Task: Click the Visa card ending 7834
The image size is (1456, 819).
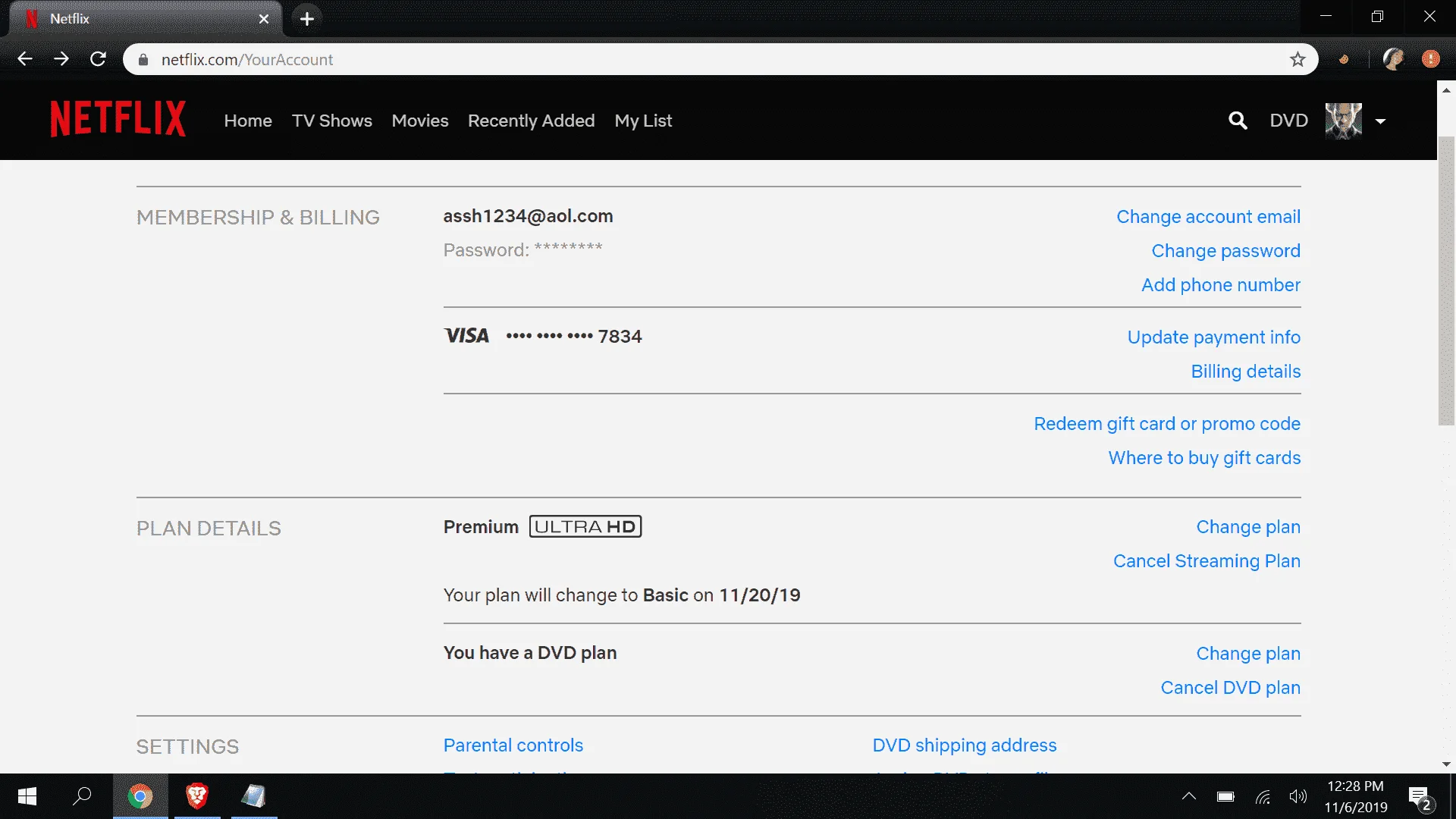Action: [543, 336]
